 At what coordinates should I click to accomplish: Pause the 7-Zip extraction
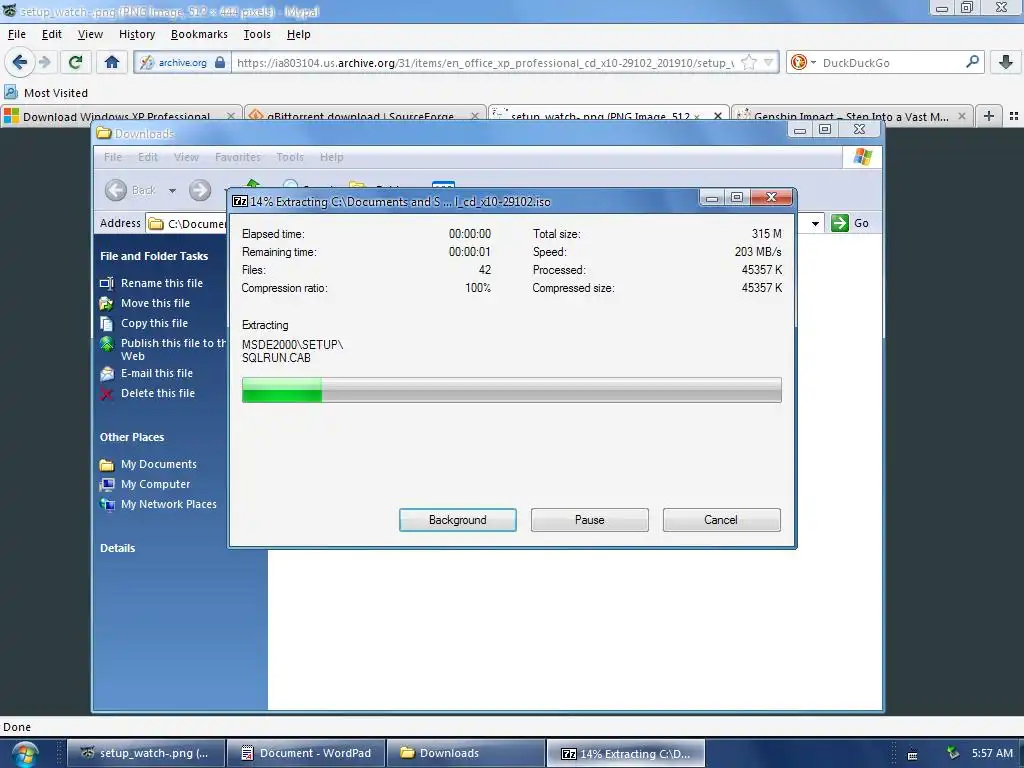click(x=590, y=520)
